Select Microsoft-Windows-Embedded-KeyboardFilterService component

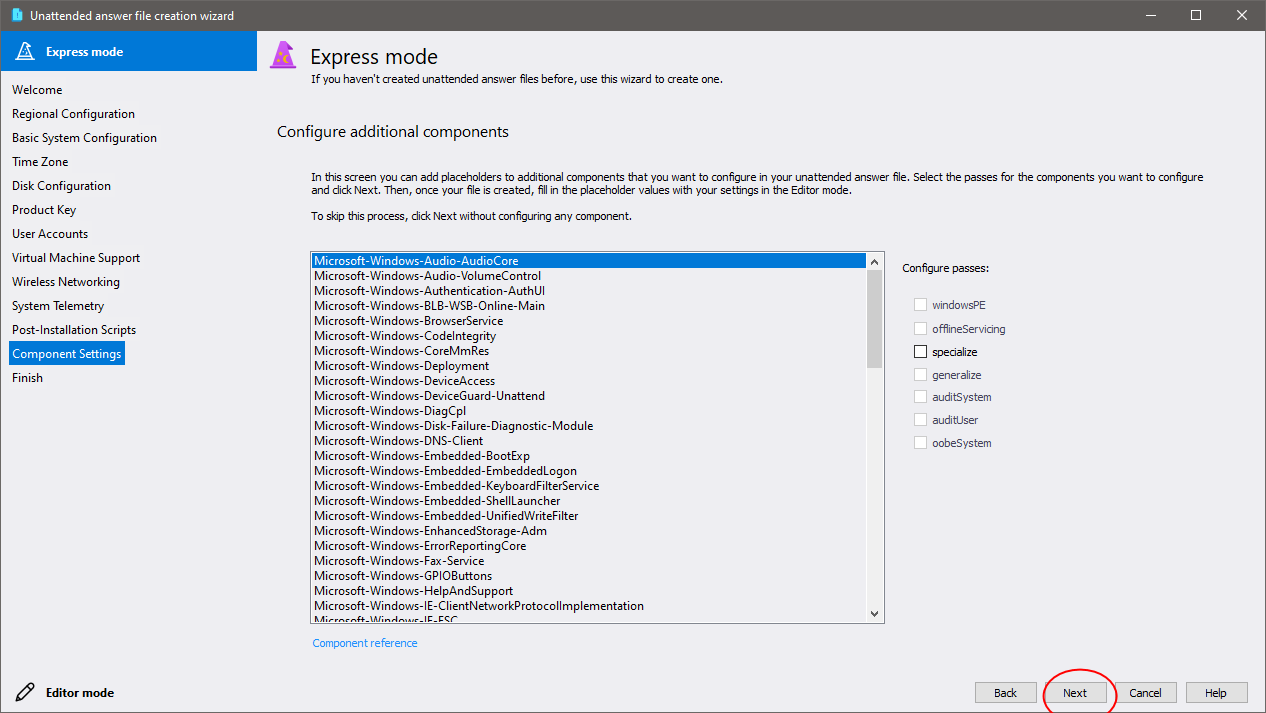(588, 486)
